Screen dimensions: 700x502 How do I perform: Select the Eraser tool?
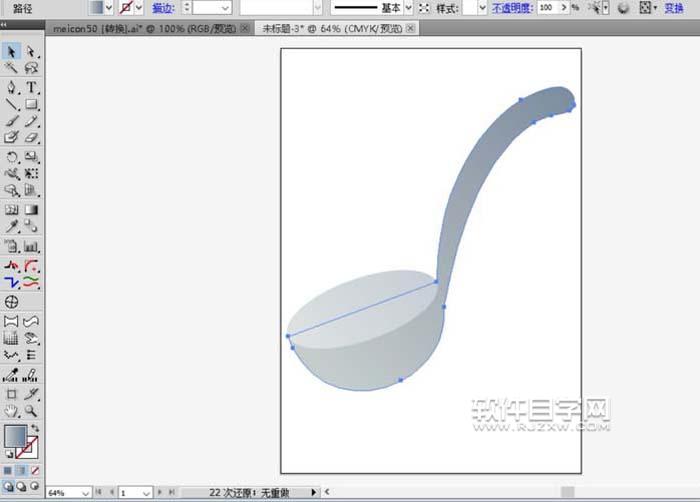[x=31, y=138]
